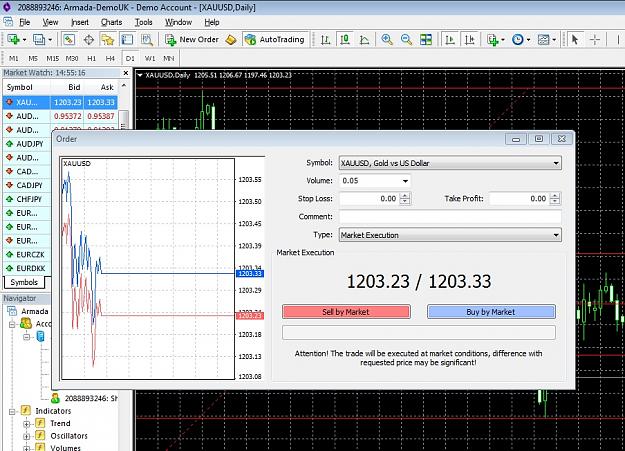
Task: Switch to Candlesticks chart display
Action: point(345,39)
